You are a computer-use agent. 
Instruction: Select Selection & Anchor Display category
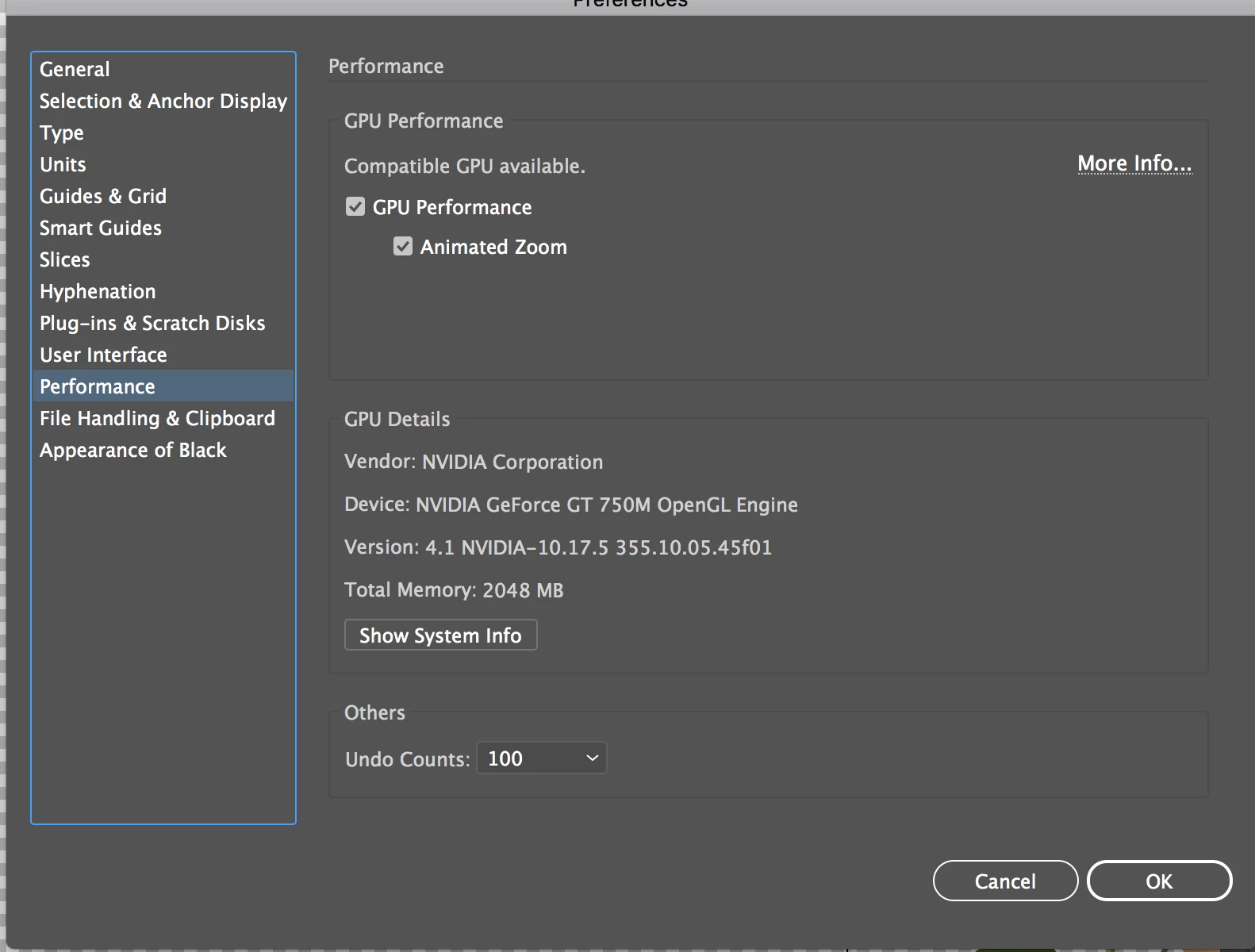click(x=163, y=101)
